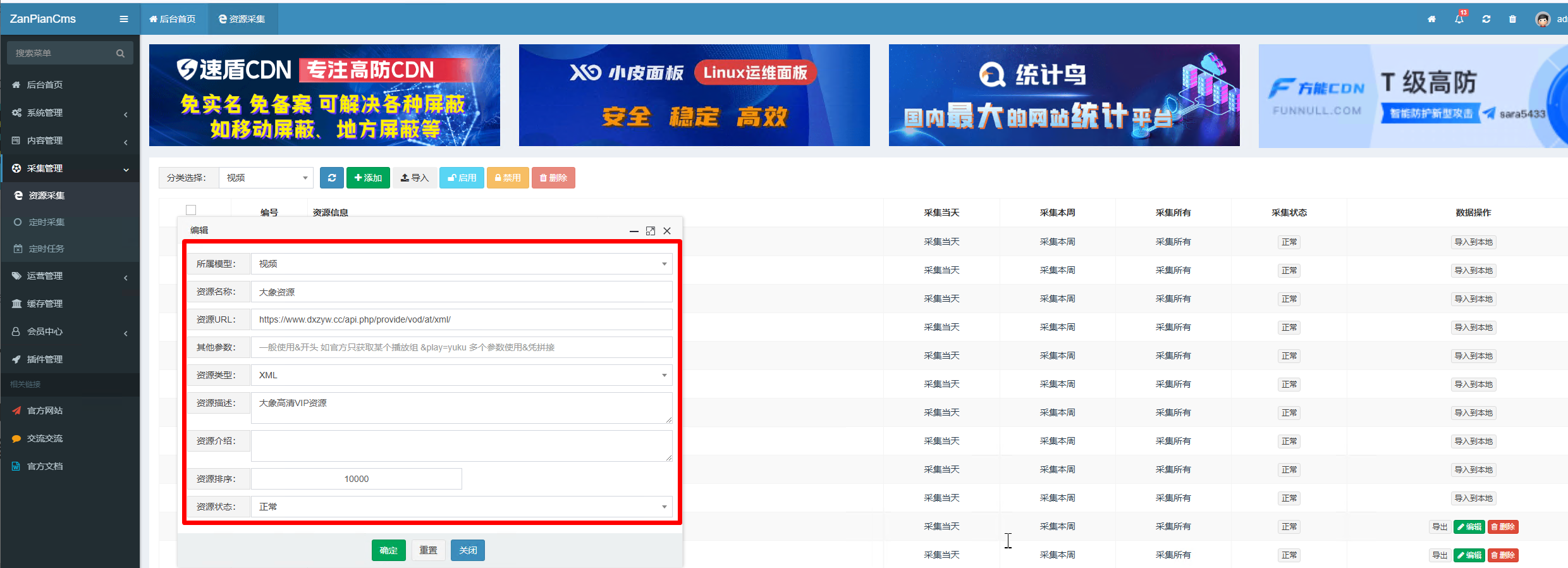Open 交流交流 link in sidebar
The height and width of the screenshot is (568, 1568).
70,438
